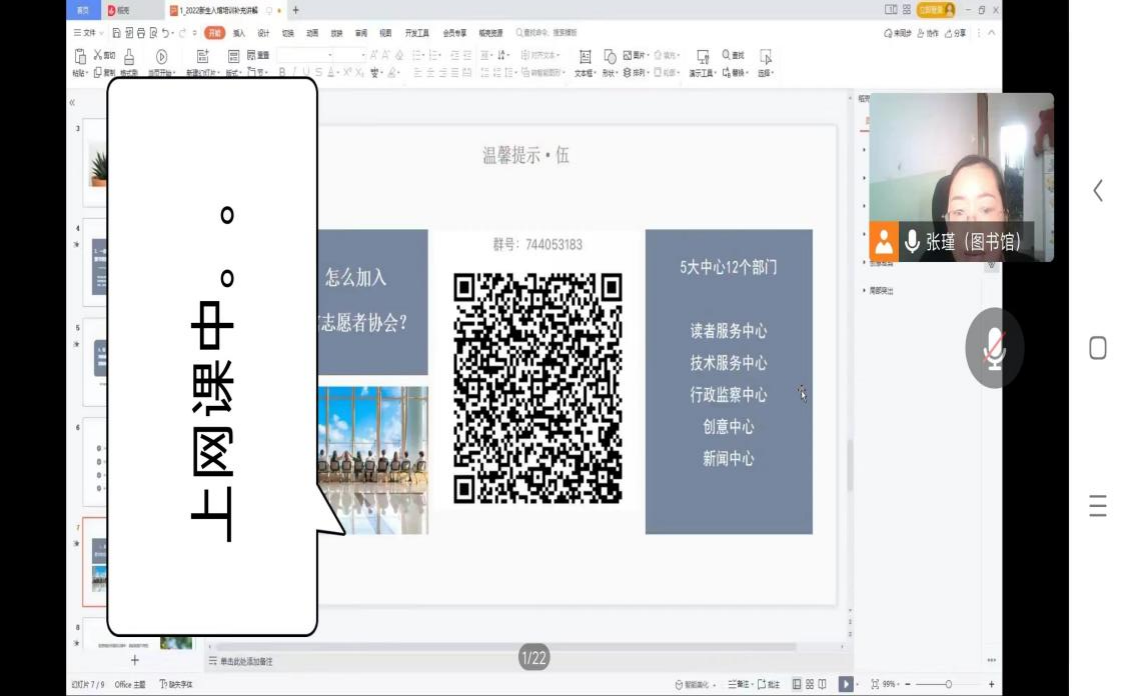Viewport: 1128px width, 696px height.
Task: Click the Reset slide icon
Action: tap(251, 55)
